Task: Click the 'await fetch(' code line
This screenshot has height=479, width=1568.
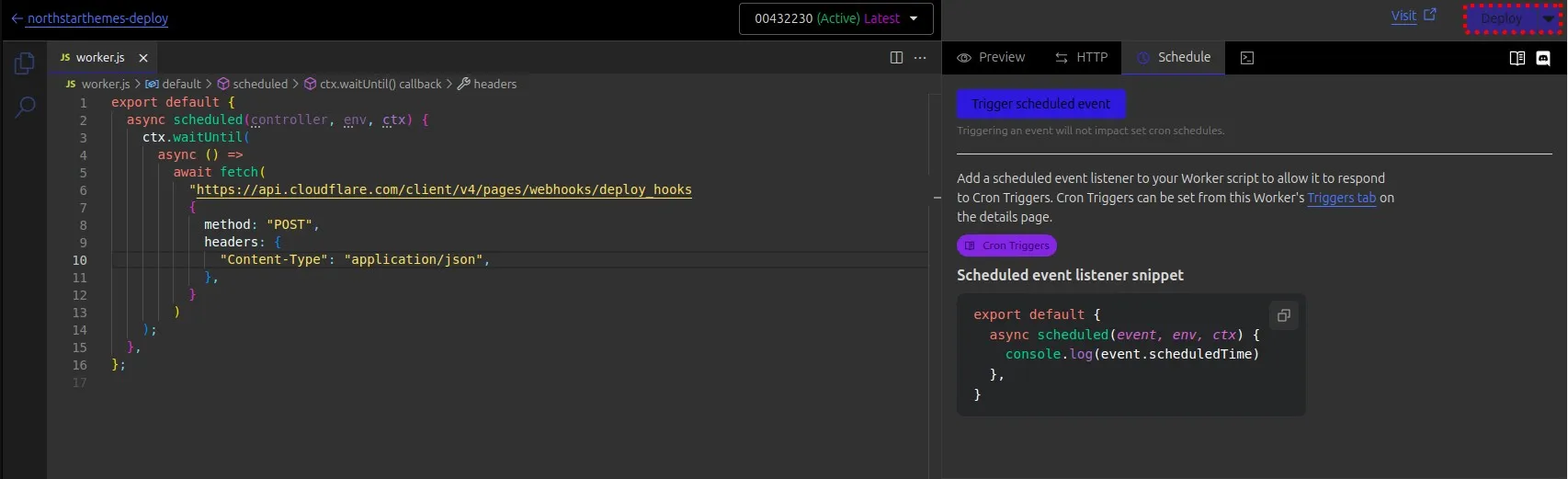Action: [x=219, y=172]
